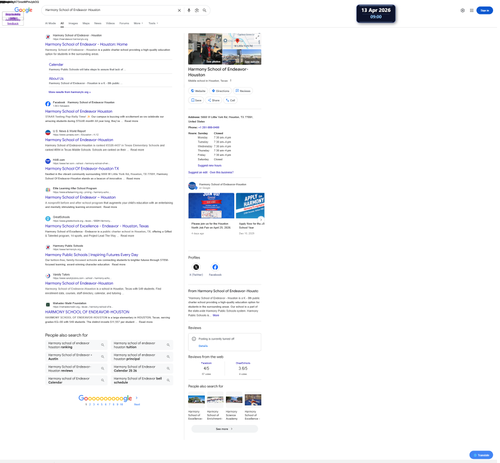Click 'Own this business?' link
500x463 pixels.
click(222, 172)
